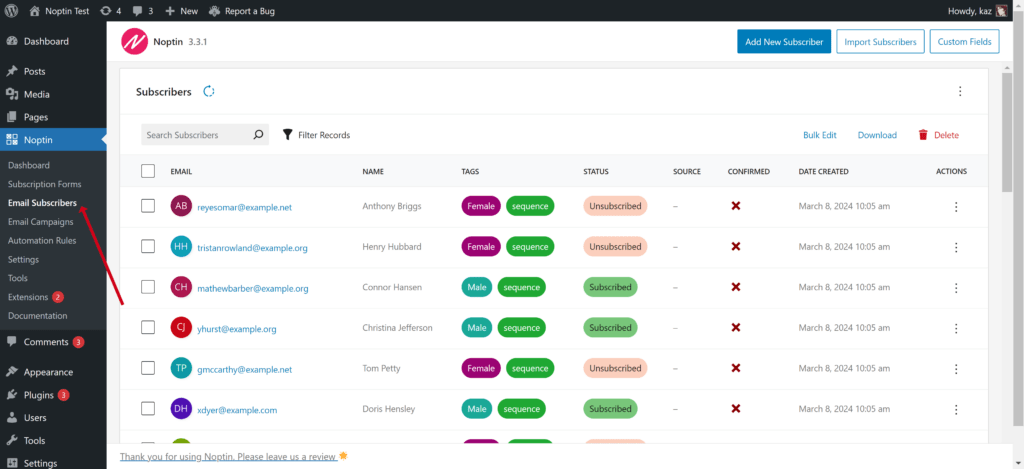
Task: Click the red Delete trash button
Action: [x=938, y=135]
